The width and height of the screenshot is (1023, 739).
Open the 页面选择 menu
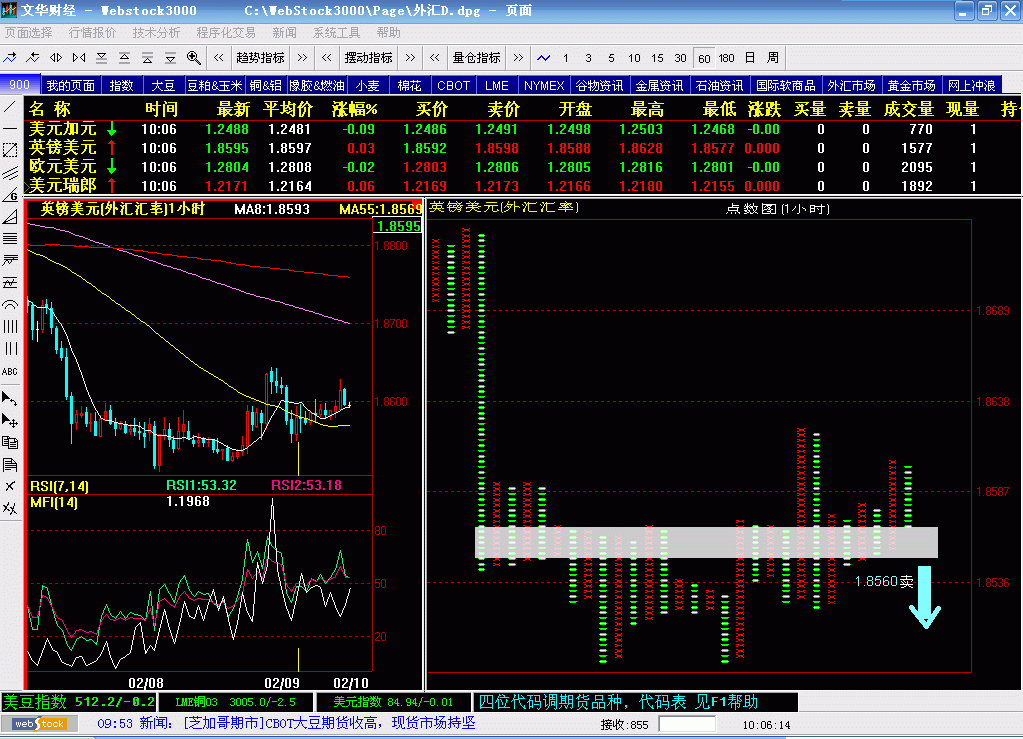tap(29, 33)
